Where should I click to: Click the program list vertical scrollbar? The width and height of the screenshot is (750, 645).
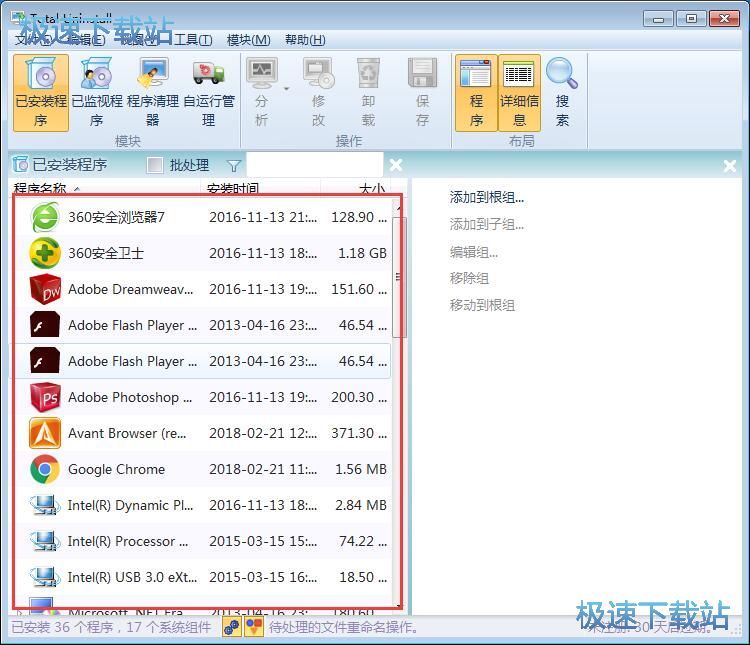coord(399,278)
